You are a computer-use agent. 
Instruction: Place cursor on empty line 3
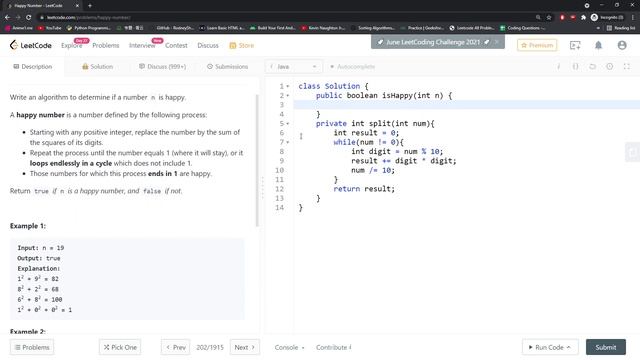tap(466, 105)
